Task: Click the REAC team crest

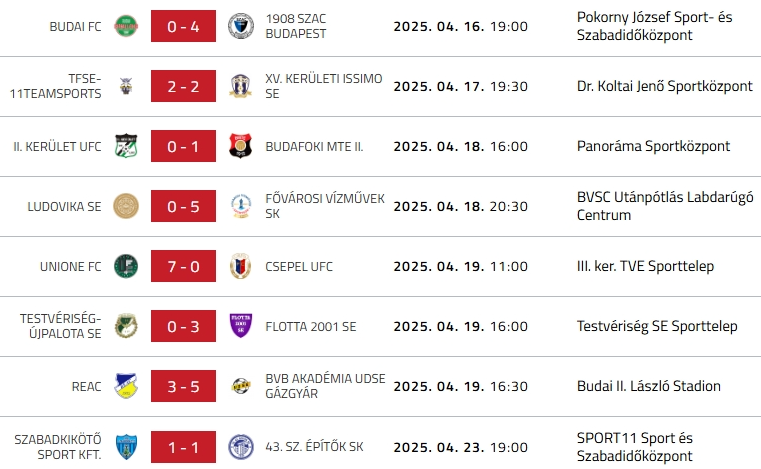Action: [125, 387]
